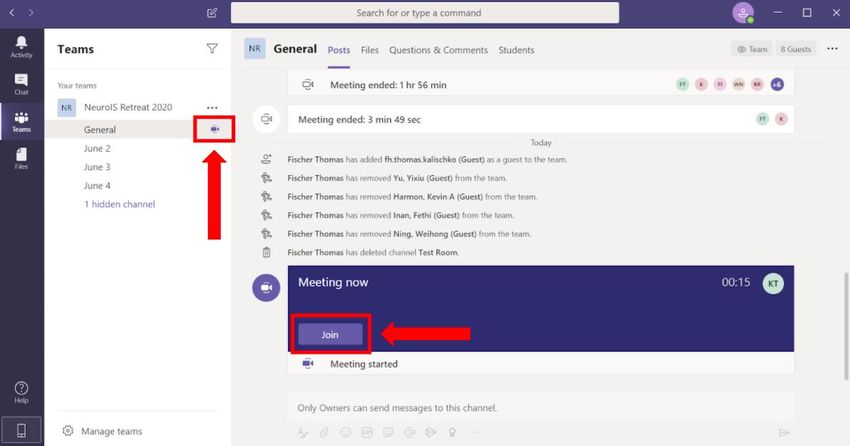Select the June 3 channel

[97, 167]
